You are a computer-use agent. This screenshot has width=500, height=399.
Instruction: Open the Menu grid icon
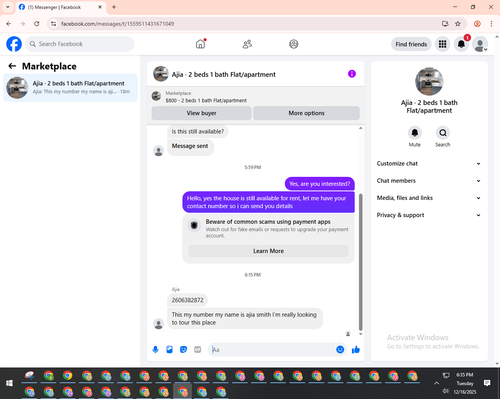pyautogui.click(x=442, y=44)
